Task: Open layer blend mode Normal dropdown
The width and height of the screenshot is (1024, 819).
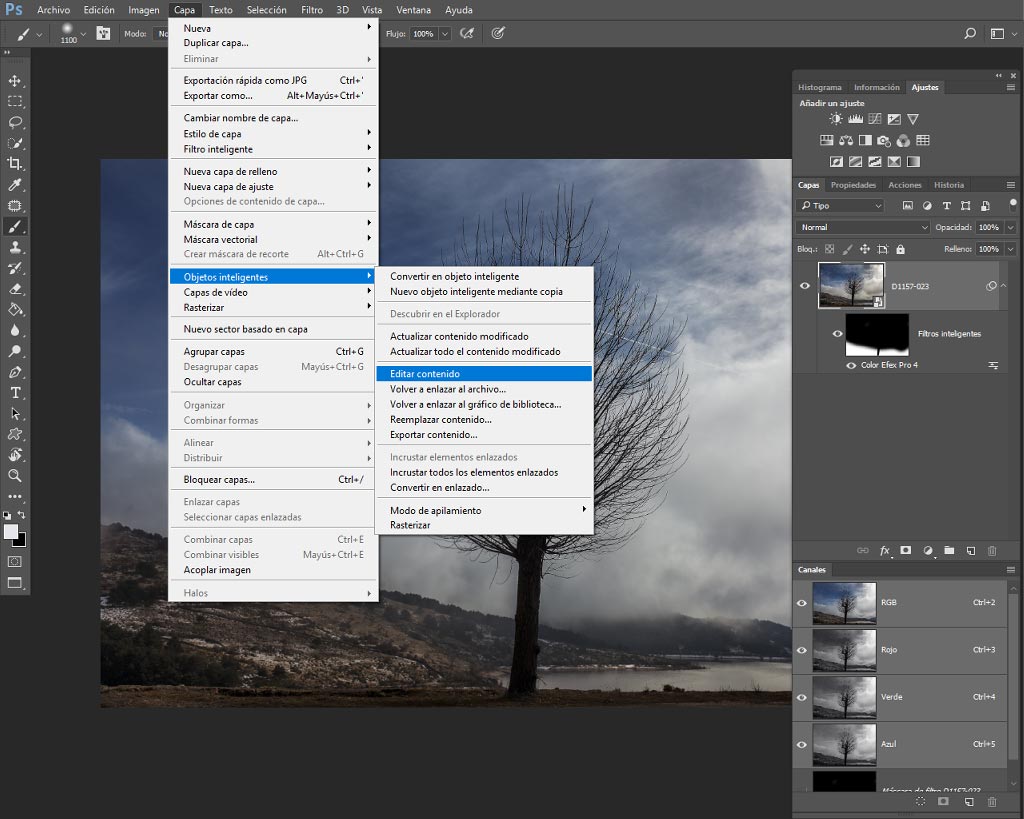Action: tap(863, 227)
